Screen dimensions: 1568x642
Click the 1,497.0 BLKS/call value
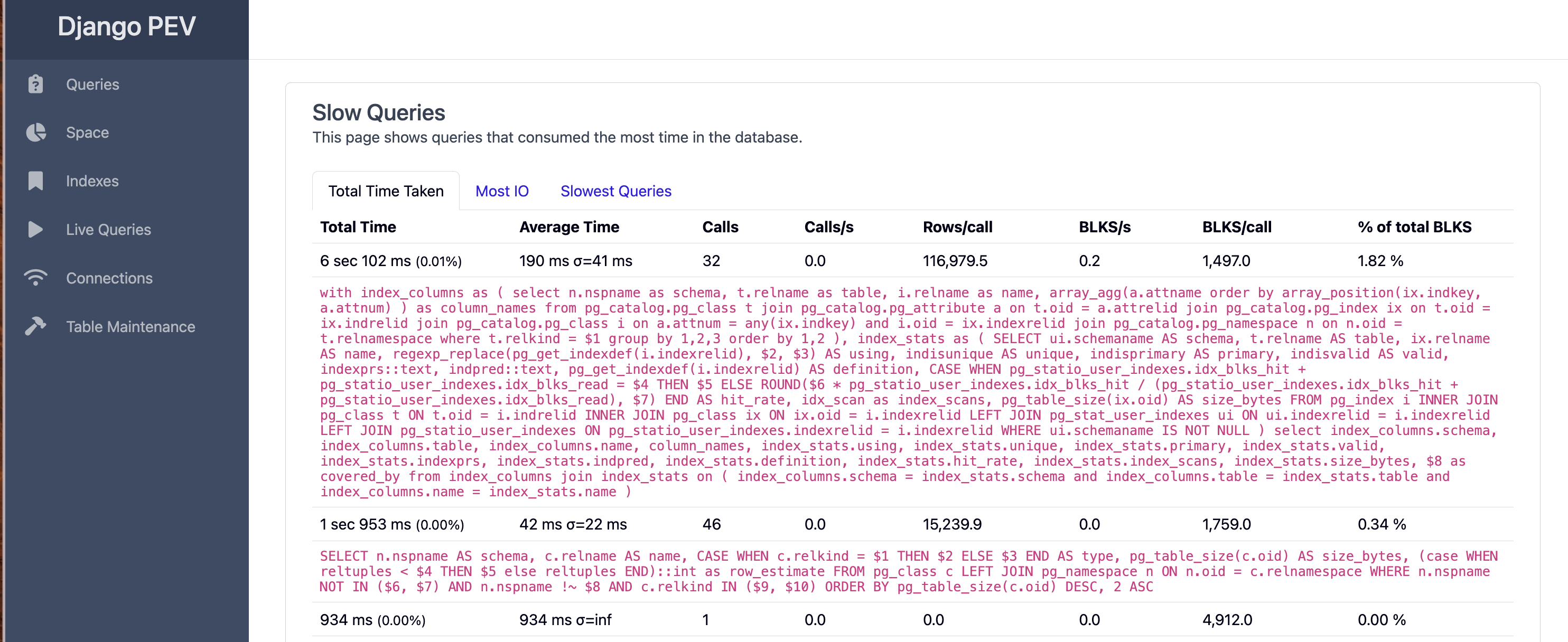tap(1227, 261)
